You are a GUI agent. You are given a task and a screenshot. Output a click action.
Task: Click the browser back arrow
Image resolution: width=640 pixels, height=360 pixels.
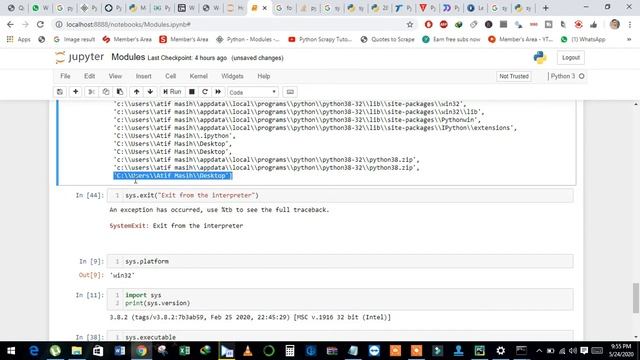pyautogui.click(x=10, y=24)
